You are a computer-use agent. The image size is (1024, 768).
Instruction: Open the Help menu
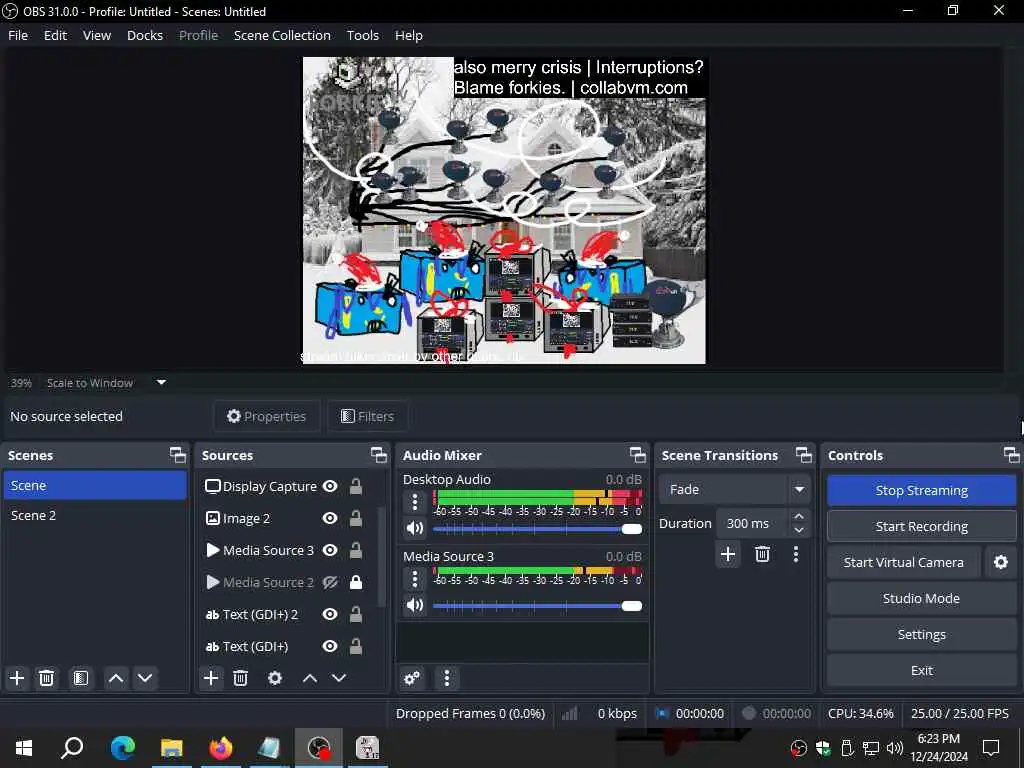tap(409, 35)
